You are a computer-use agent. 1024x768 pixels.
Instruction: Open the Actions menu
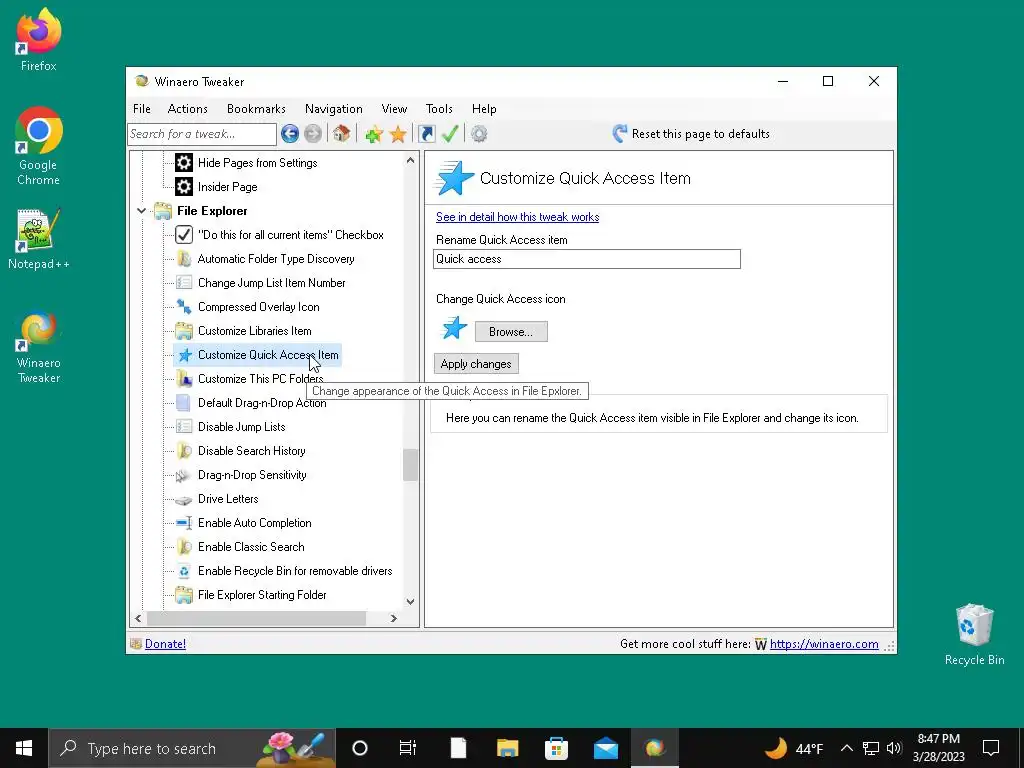(x=187, y=109)
